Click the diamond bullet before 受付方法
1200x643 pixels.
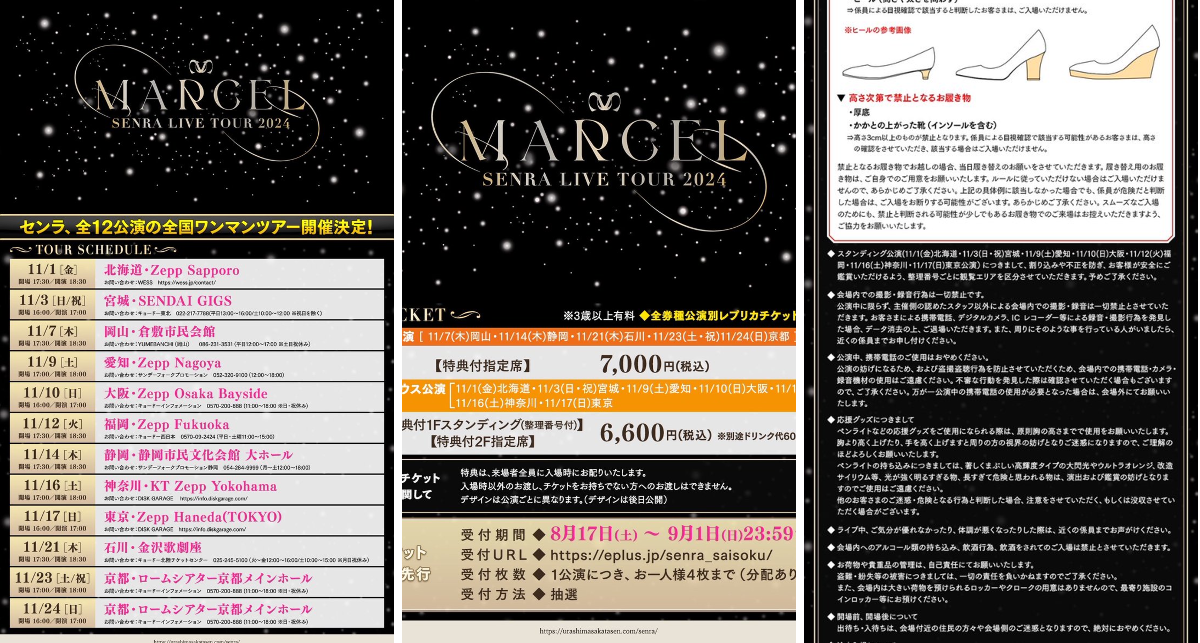(x=538, y=594)
